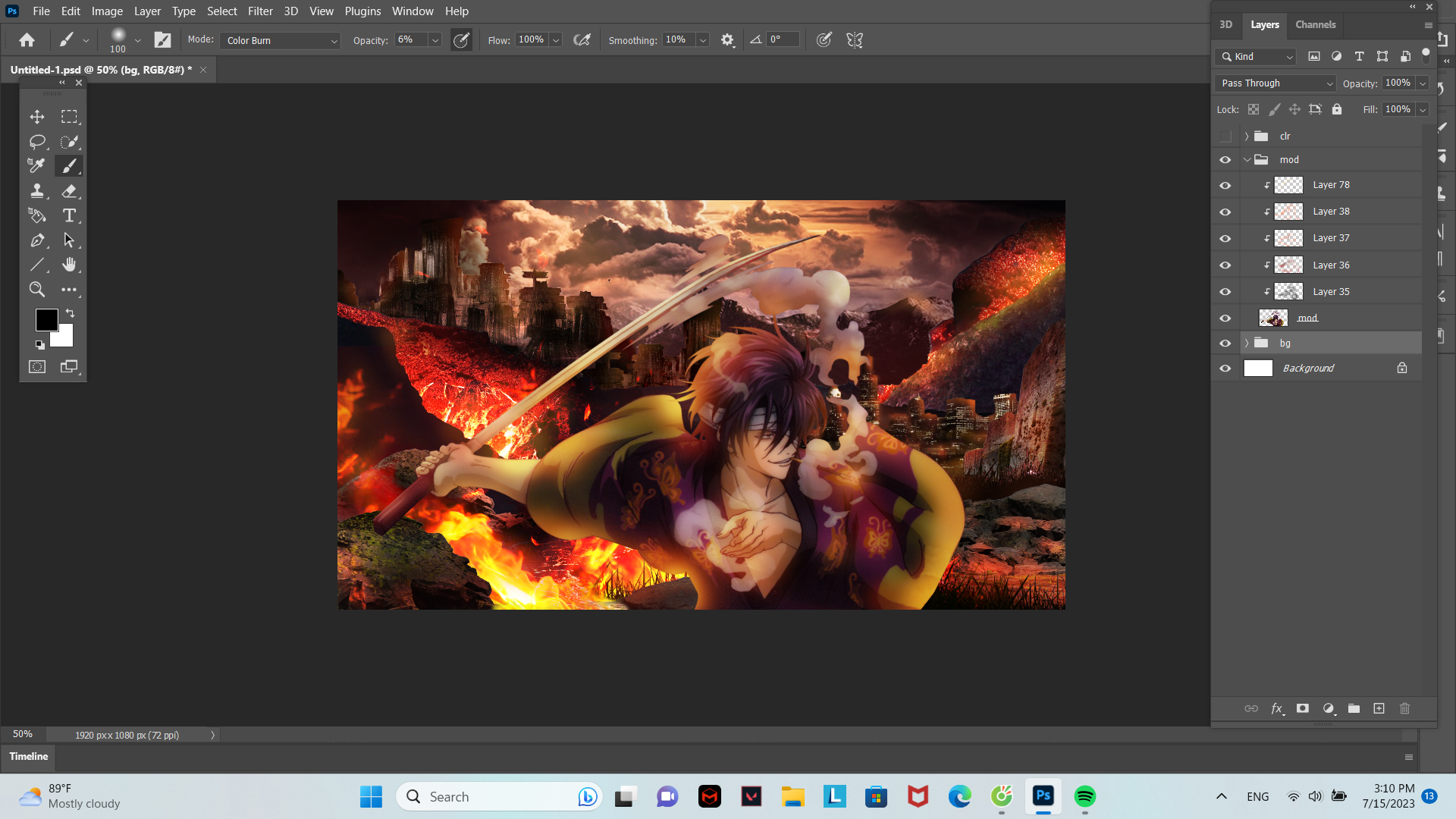Click the Add layer mask icon

pos(1303,708)
